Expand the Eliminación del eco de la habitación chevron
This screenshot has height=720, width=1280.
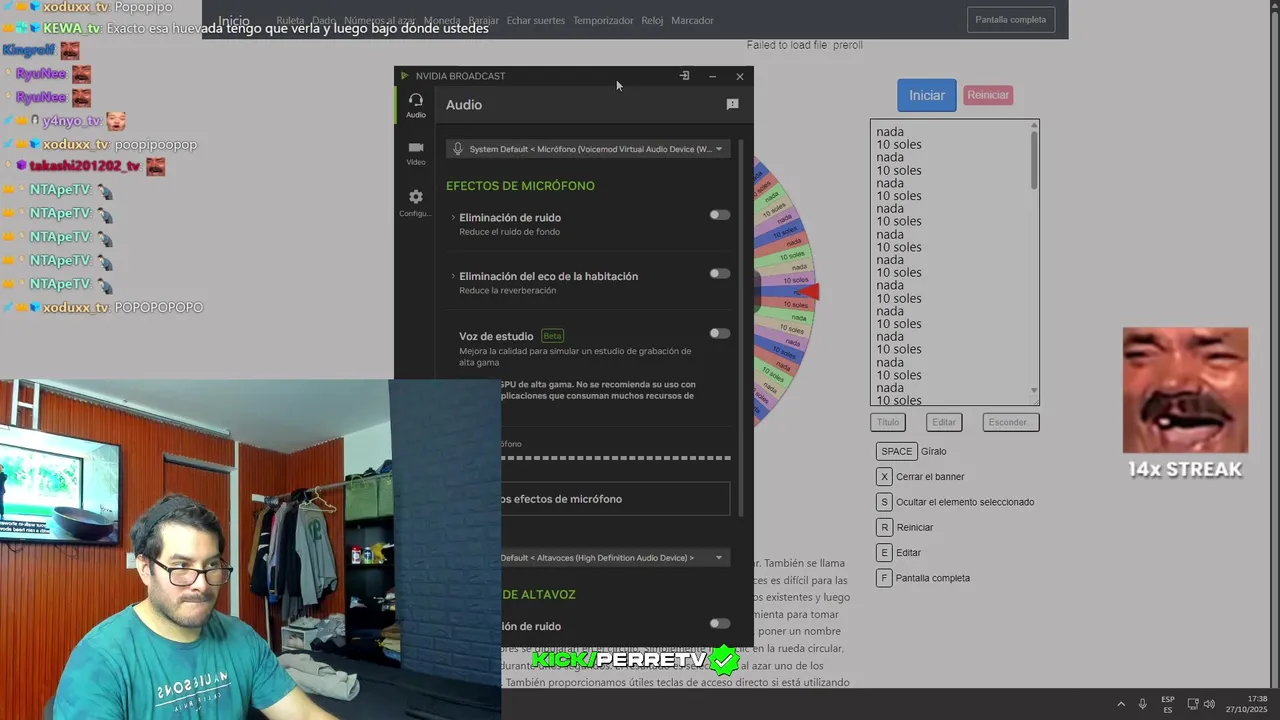click(x=453, y=276)
